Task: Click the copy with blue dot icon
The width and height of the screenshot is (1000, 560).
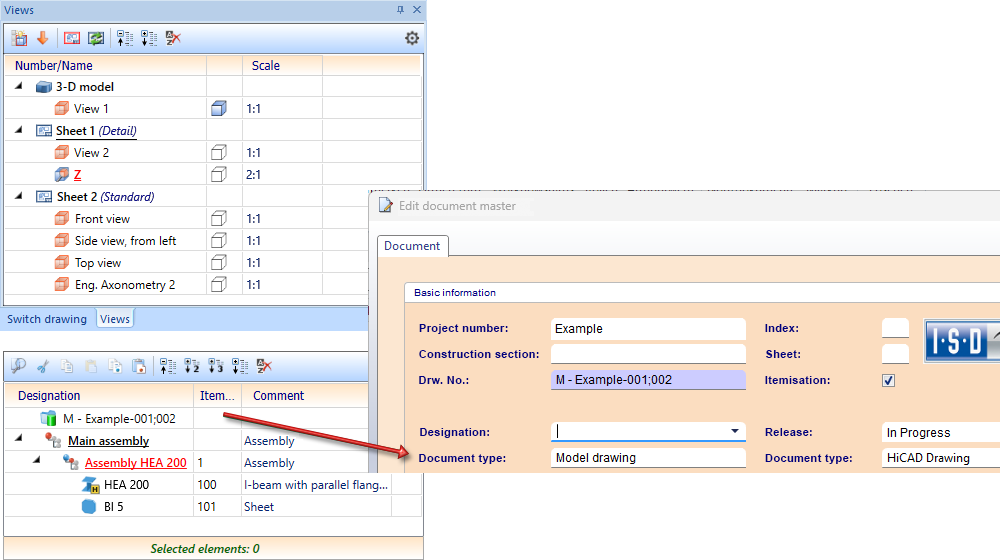Action: coord(115,366)
